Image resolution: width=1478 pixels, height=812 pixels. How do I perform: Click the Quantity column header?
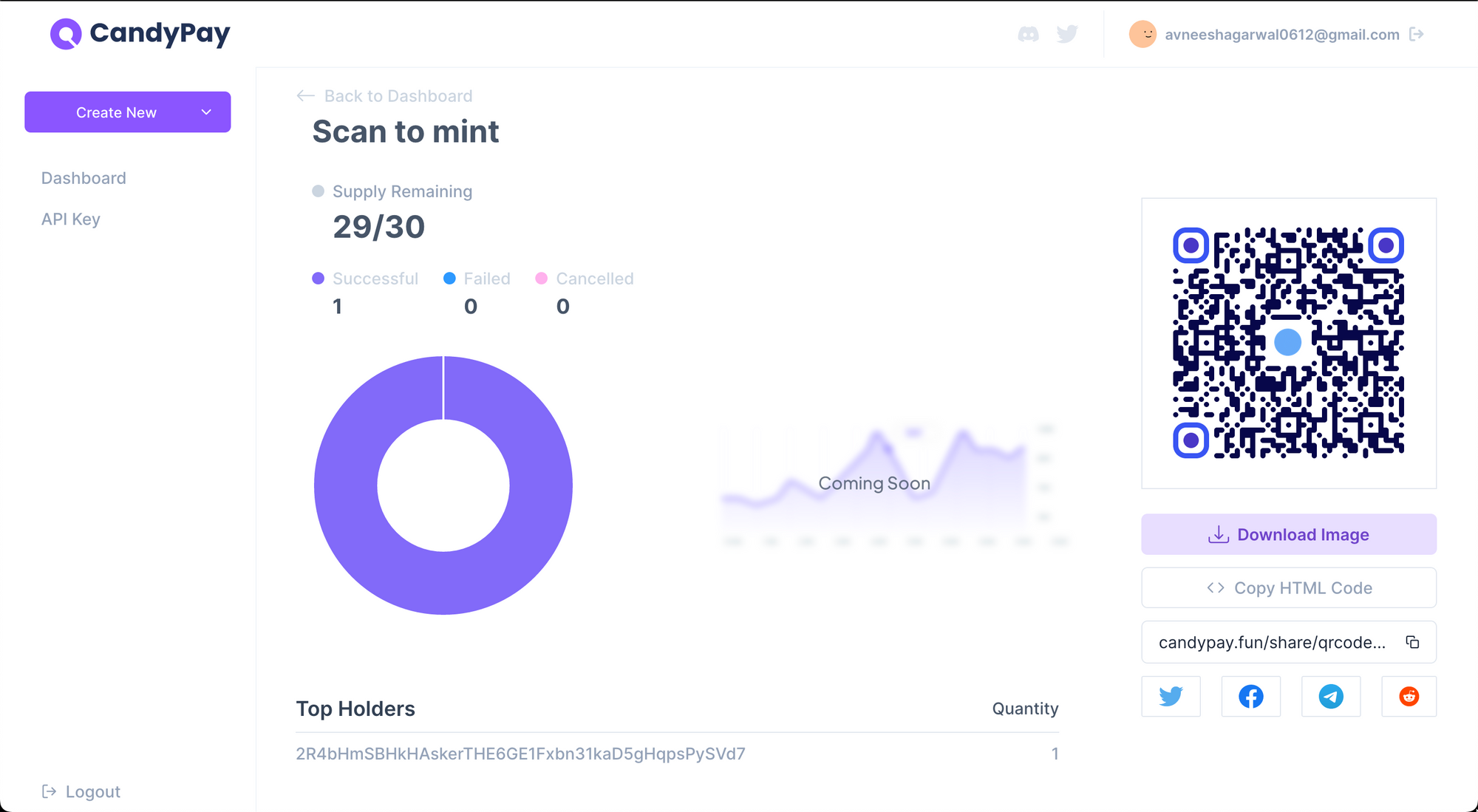[x=1025, y=709]
